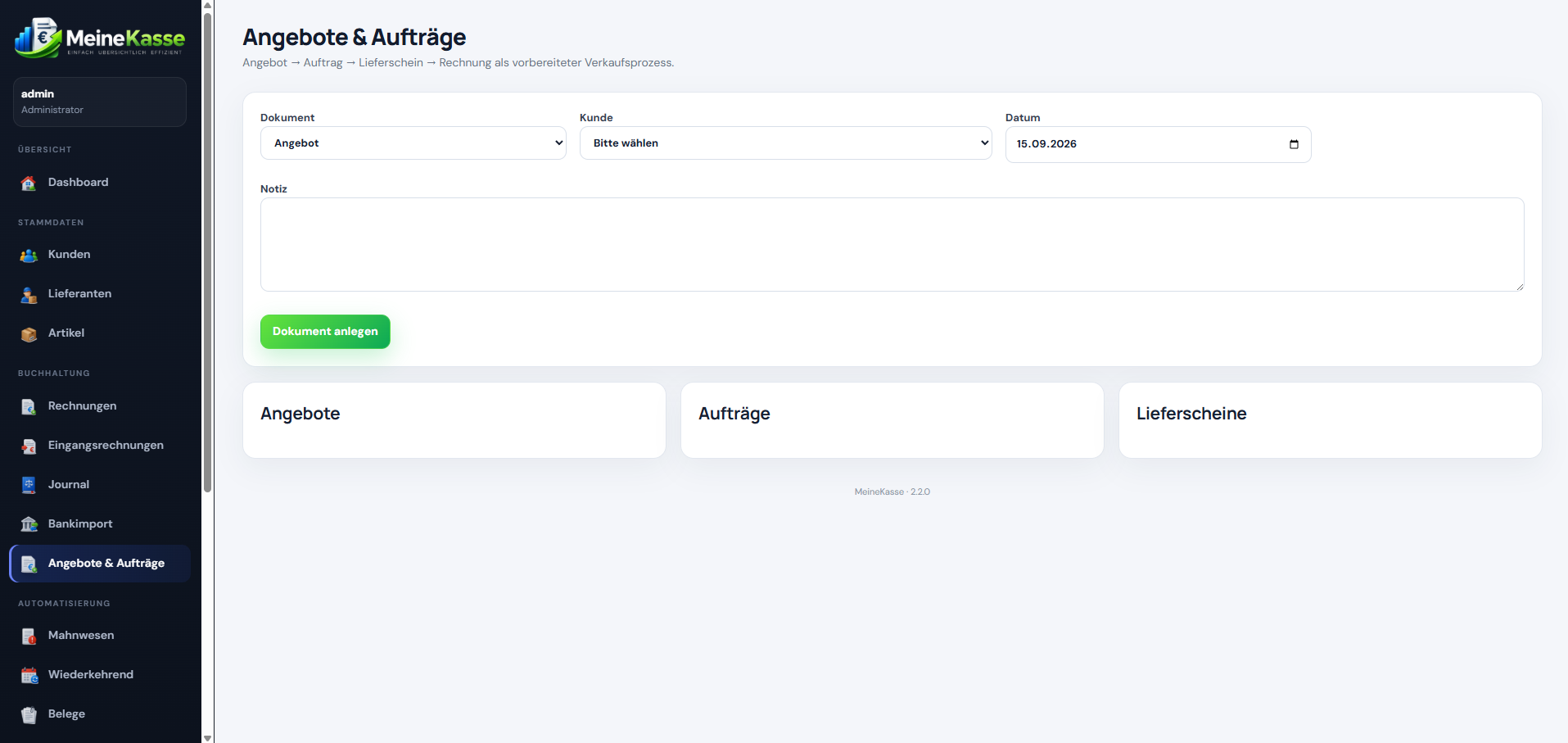Click into the Notiz text area

(x=892, y=244)
